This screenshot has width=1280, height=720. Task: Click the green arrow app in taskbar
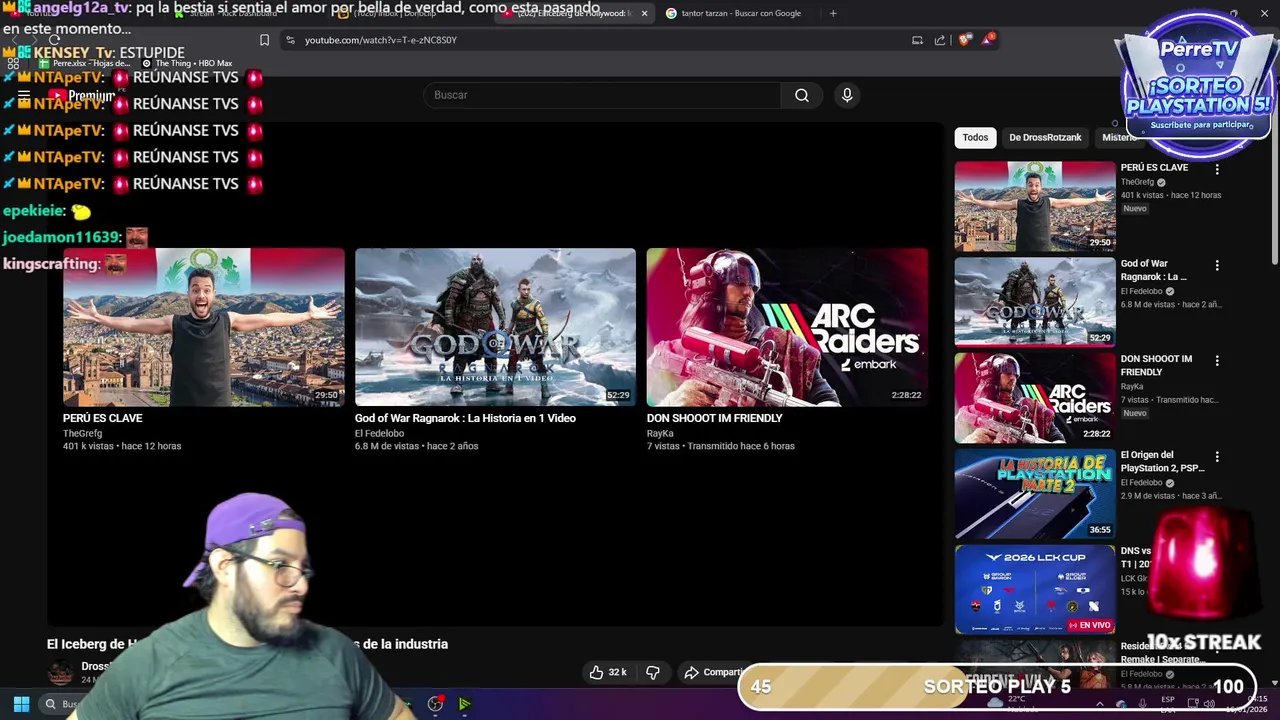pyautogui.click(x=464, y=704)
